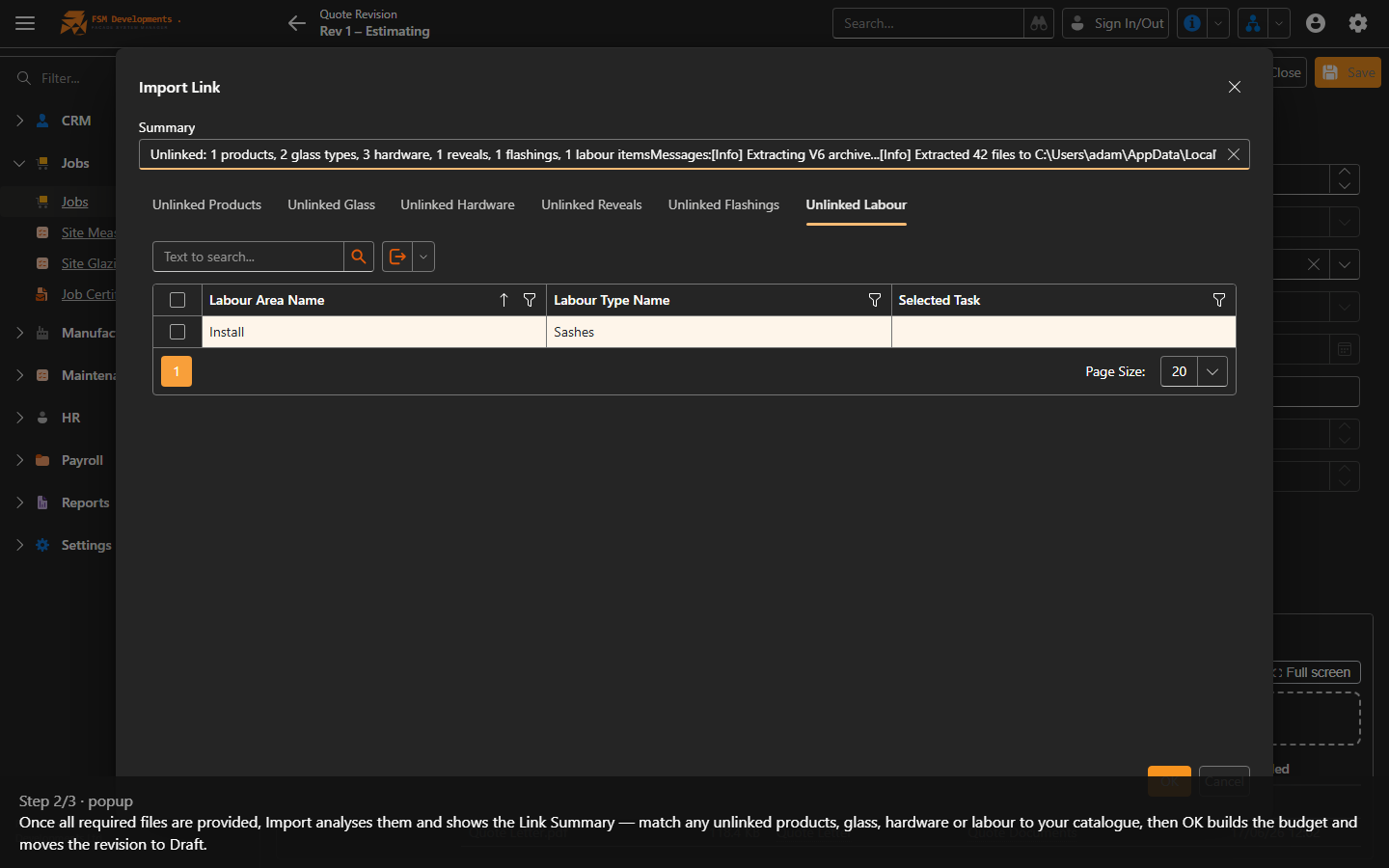1389x868 pixels.
Task: Filter the Labour Type Name column
Action: (875, 300)
